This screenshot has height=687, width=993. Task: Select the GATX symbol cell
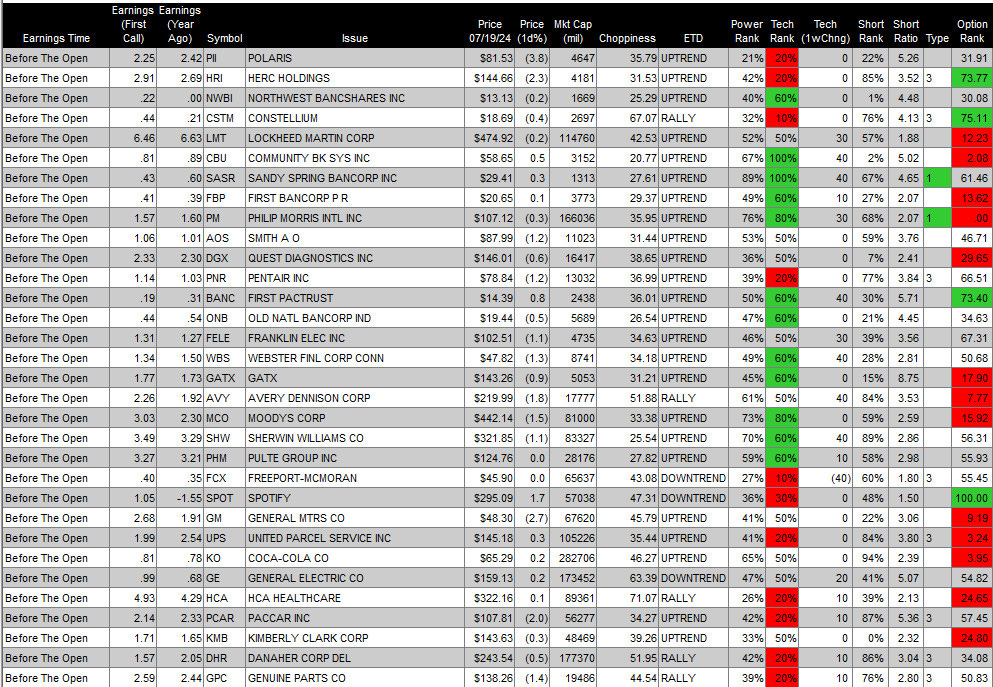click(x=225, y=379)
